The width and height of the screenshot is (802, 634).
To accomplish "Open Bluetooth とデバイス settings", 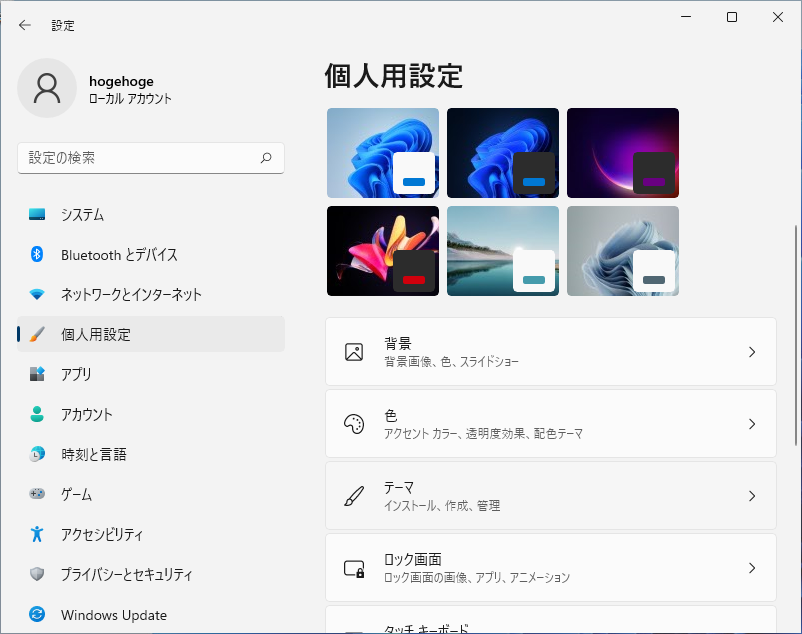I will [151, 254].
